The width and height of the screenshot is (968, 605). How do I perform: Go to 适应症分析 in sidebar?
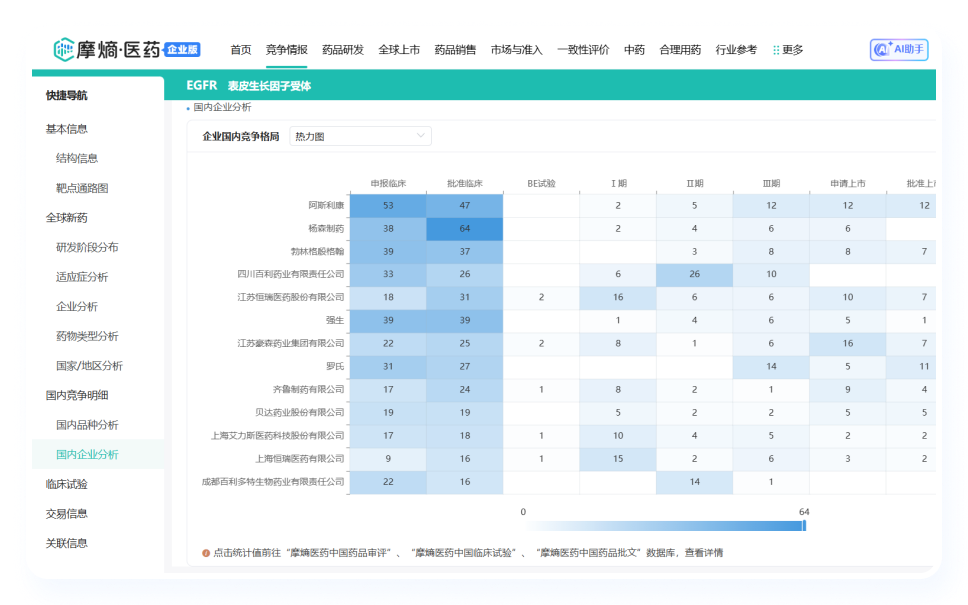pyautogui.click(x=82, y=277)
